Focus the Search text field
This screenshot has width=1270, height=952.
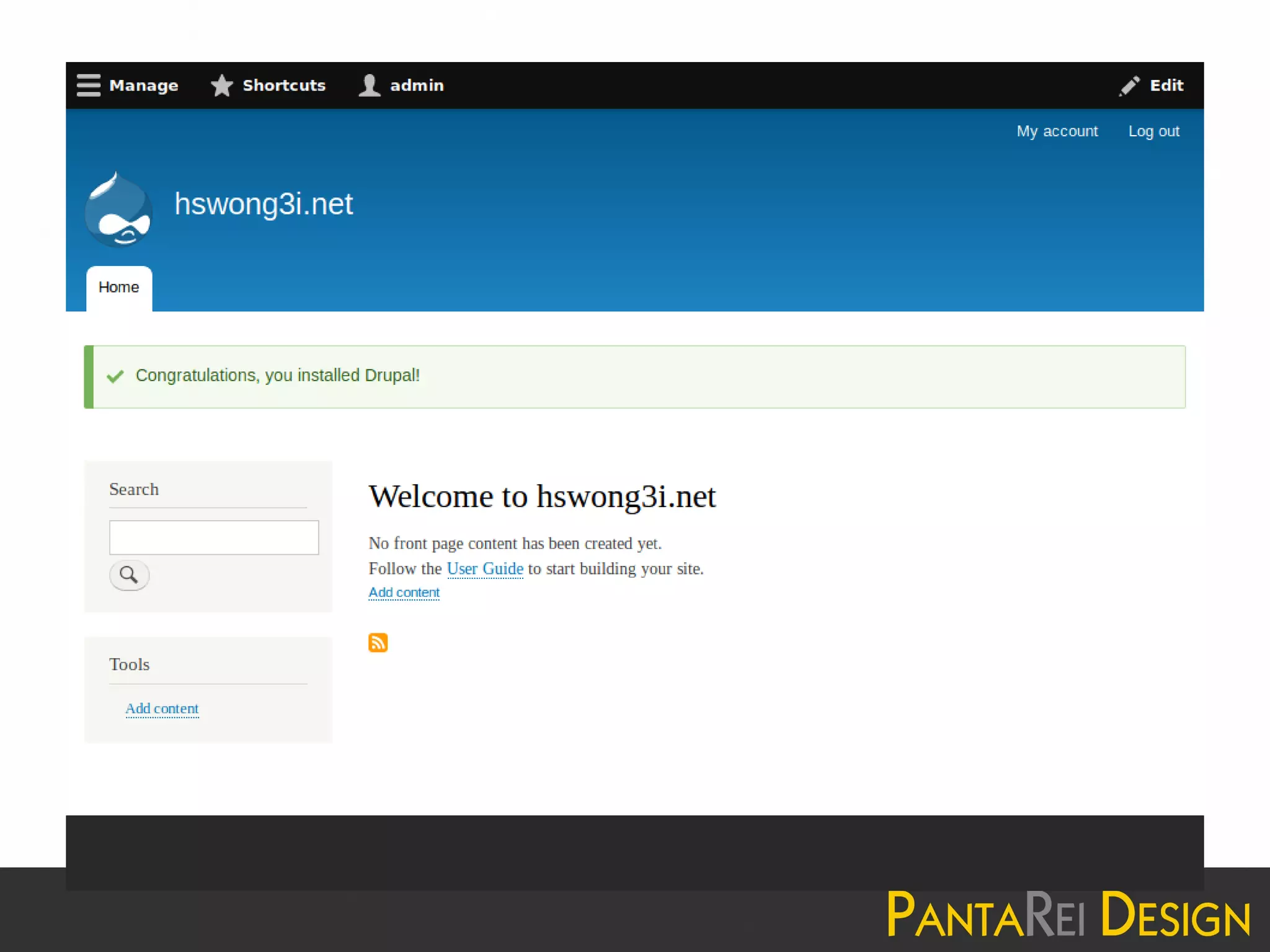214,537
